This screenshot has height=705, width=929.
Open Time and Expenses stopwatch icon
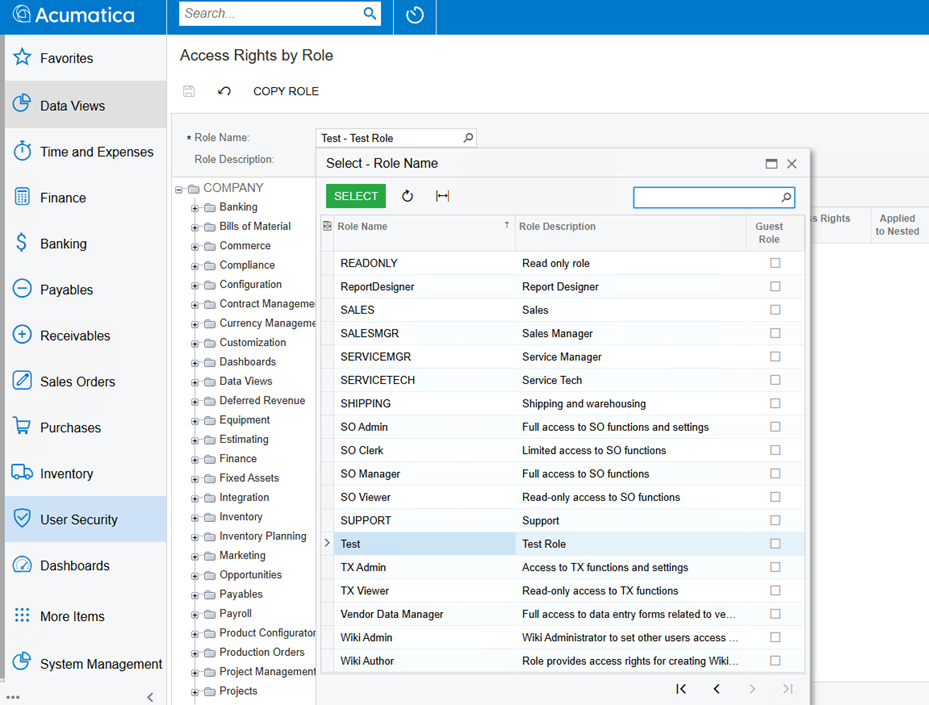tap(22, 150)
